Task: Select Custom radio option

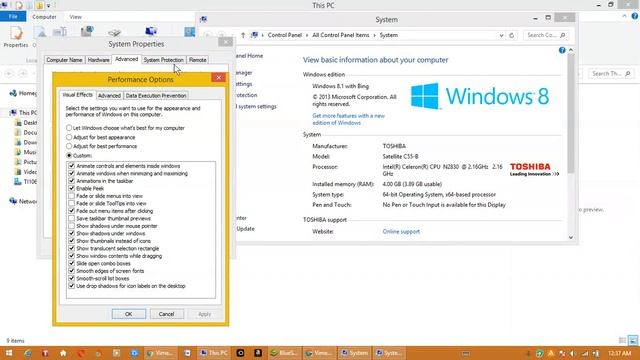Action: coord(79,156)
